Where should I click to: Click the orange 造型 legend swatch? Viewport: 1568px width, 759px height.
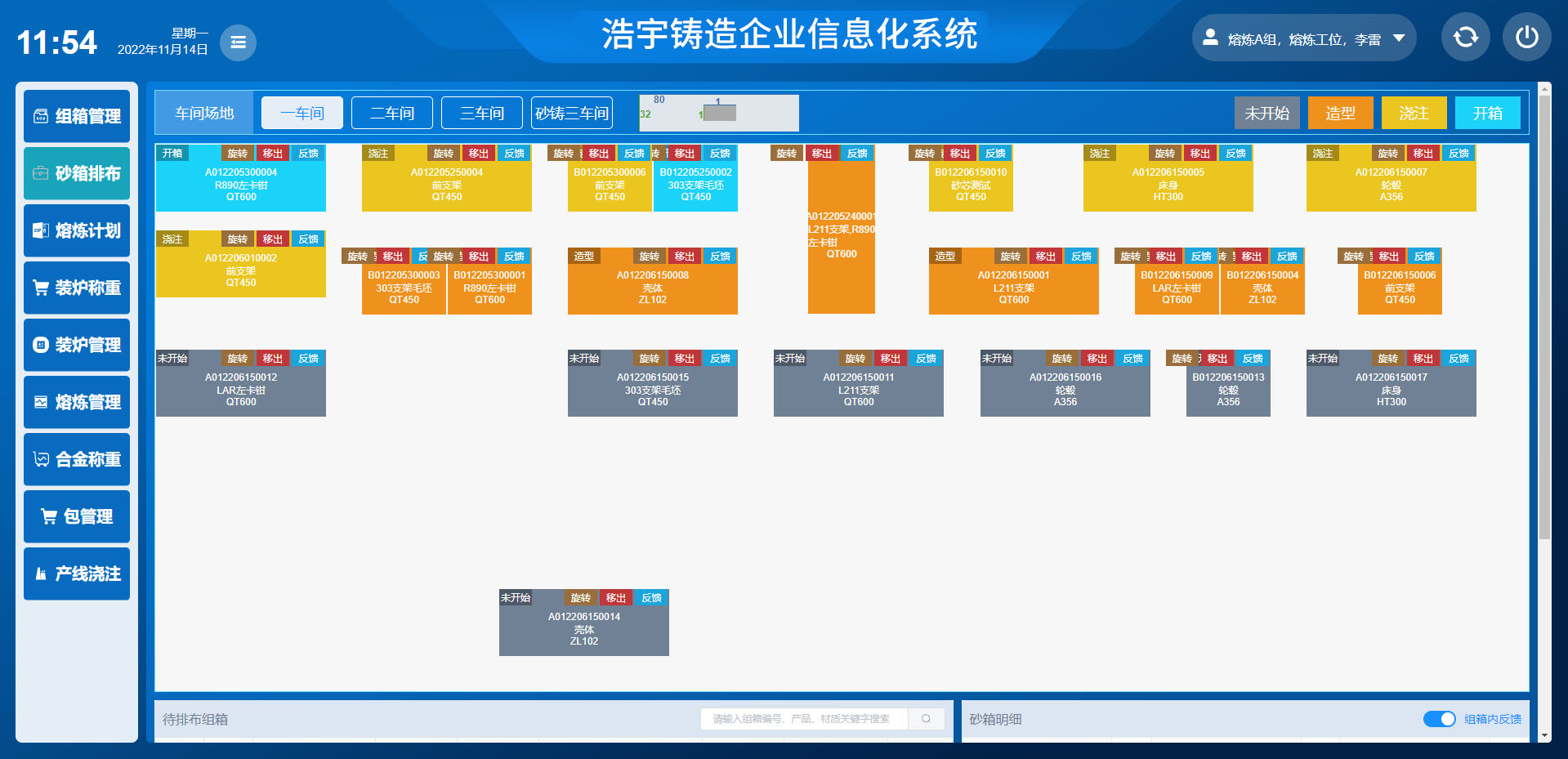(x=1341, y=113)
